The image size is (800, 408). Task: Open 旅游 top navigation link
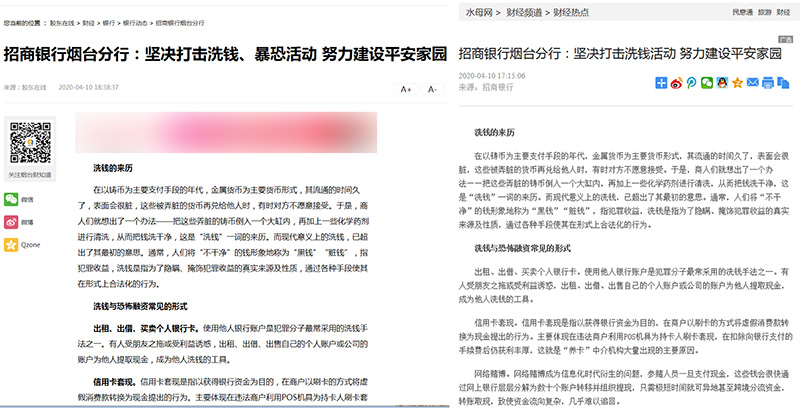(x=764, y=12)
